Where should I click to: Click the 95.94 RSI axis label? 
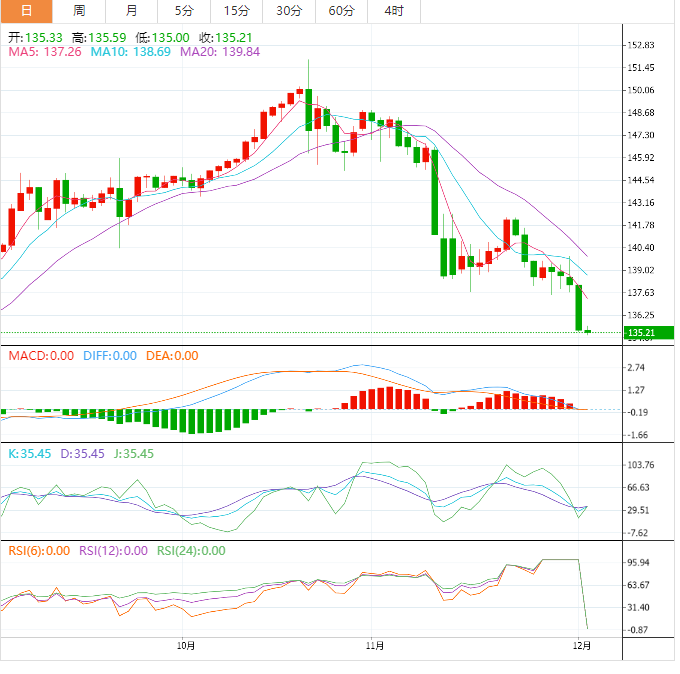tap(638, 563)
